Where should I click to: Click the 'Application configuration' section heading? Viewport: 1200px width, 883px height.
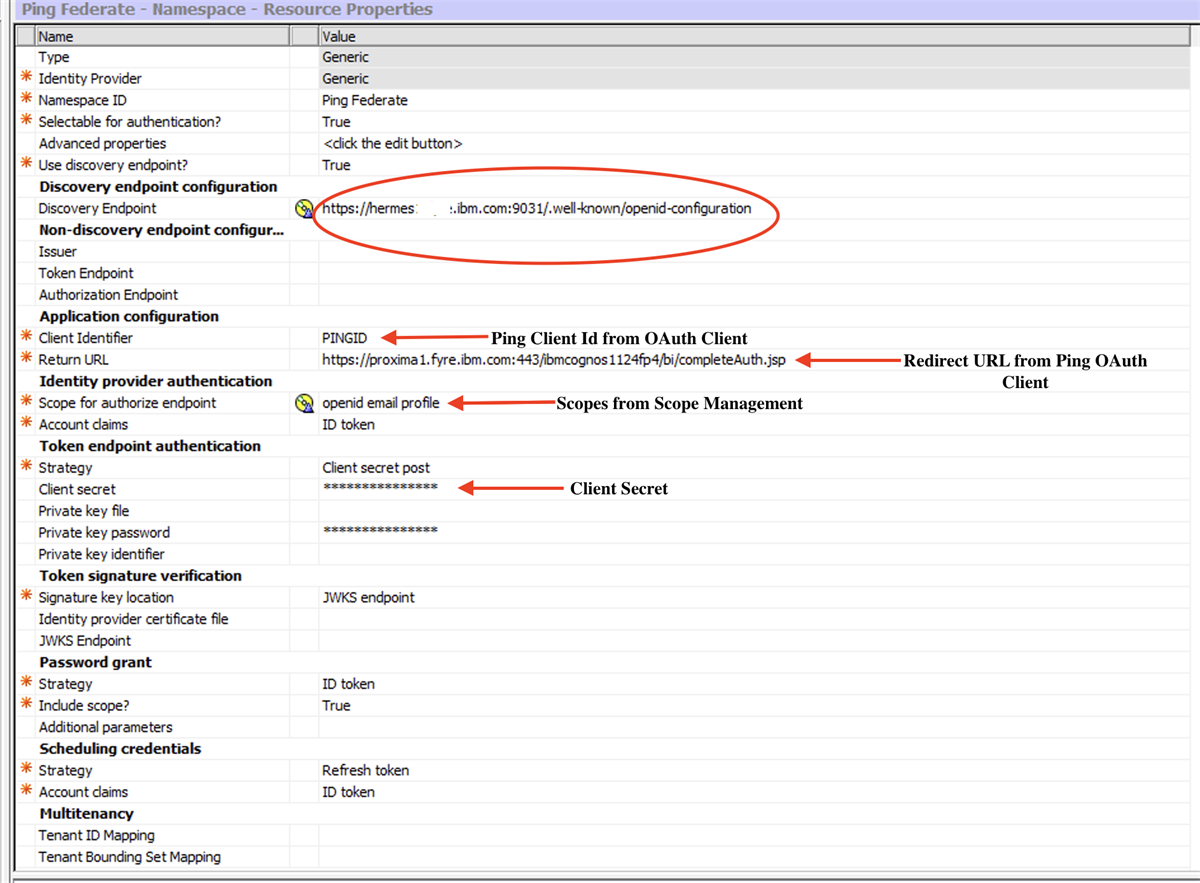coord(129,317)
